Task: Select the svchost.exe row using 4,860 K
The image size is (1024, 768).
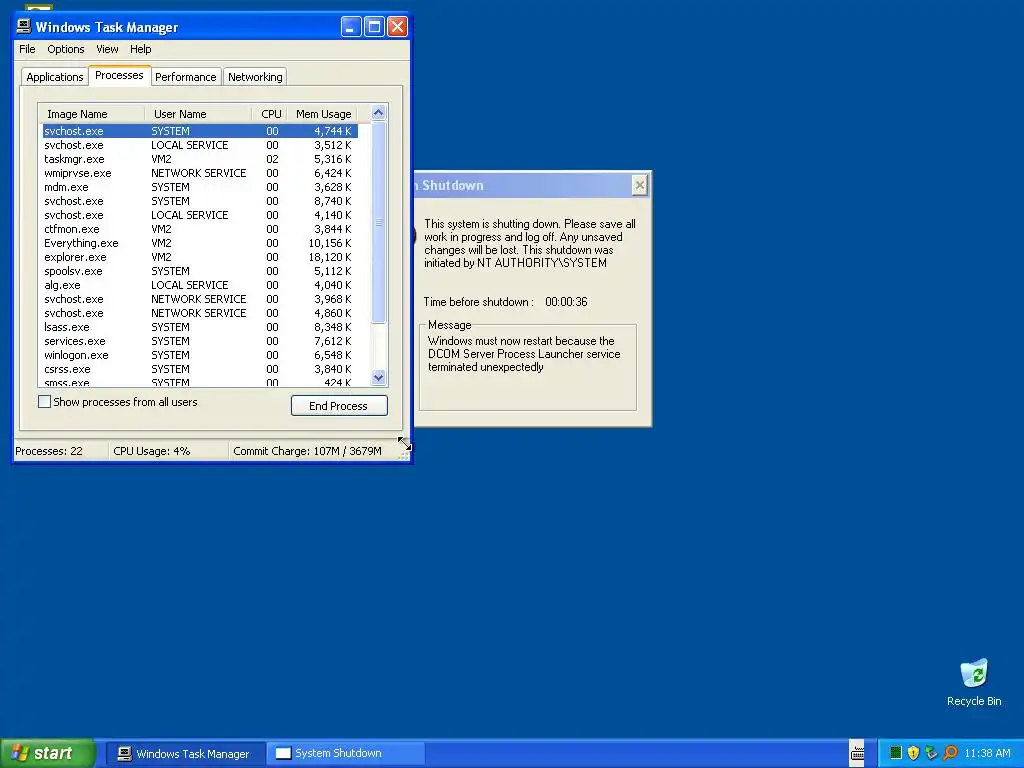Action: pyautogui.click(x=200, y=313)
